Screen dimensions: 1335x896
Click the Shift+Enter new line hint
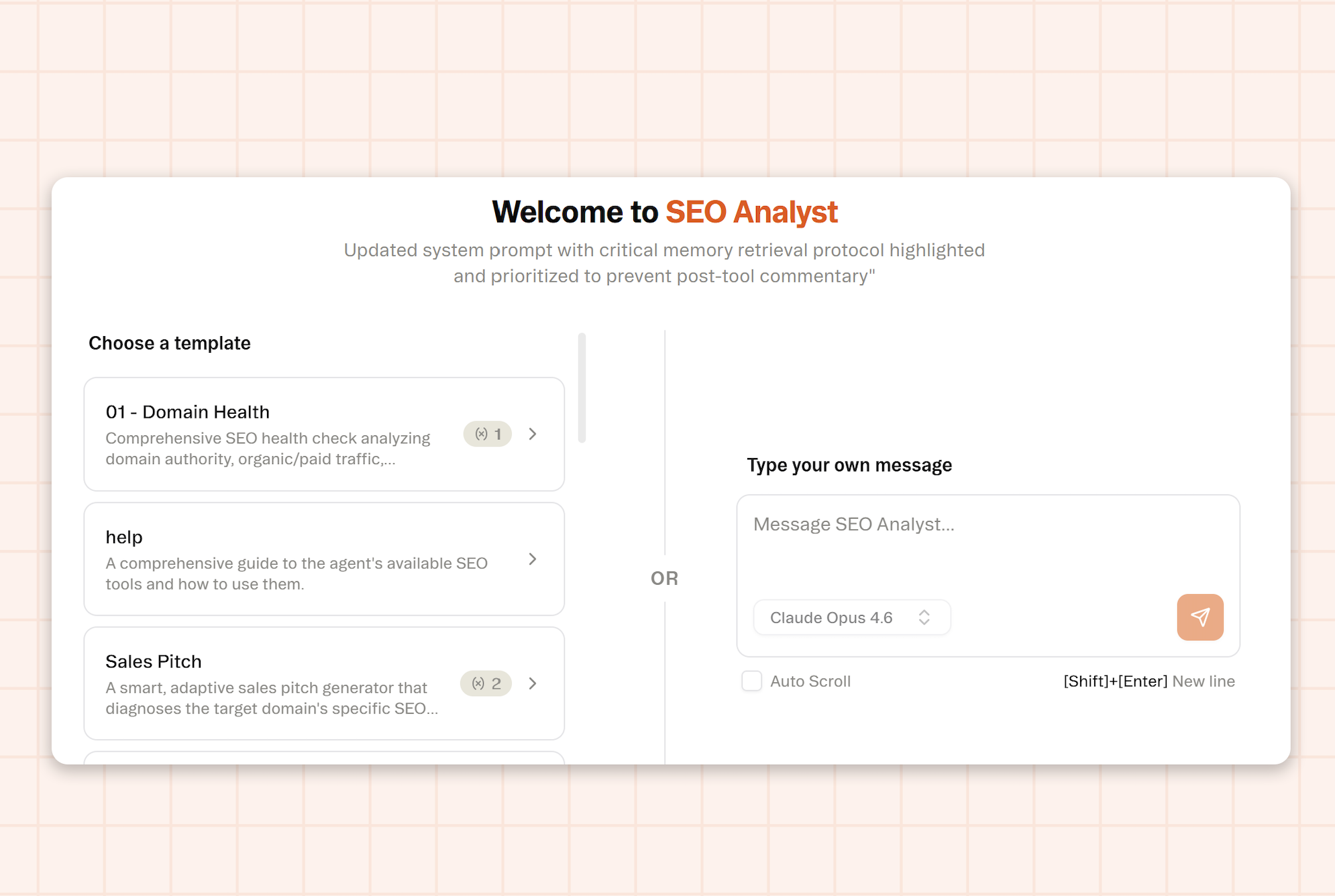(x=1149, y=681)
